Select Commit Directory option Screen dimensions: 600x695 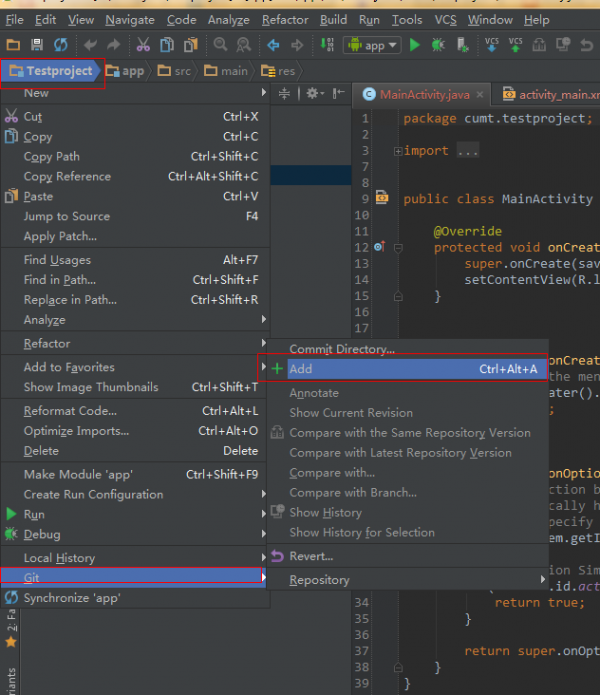408,349
